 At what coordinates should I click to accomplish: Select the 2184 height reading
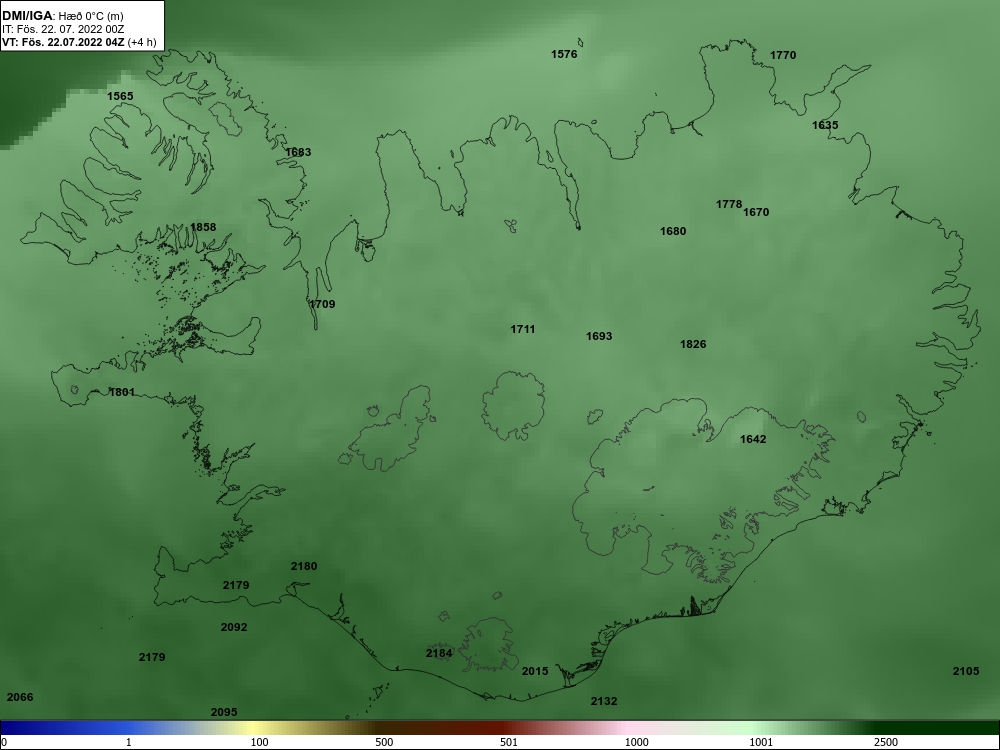(x=439, y=653)
